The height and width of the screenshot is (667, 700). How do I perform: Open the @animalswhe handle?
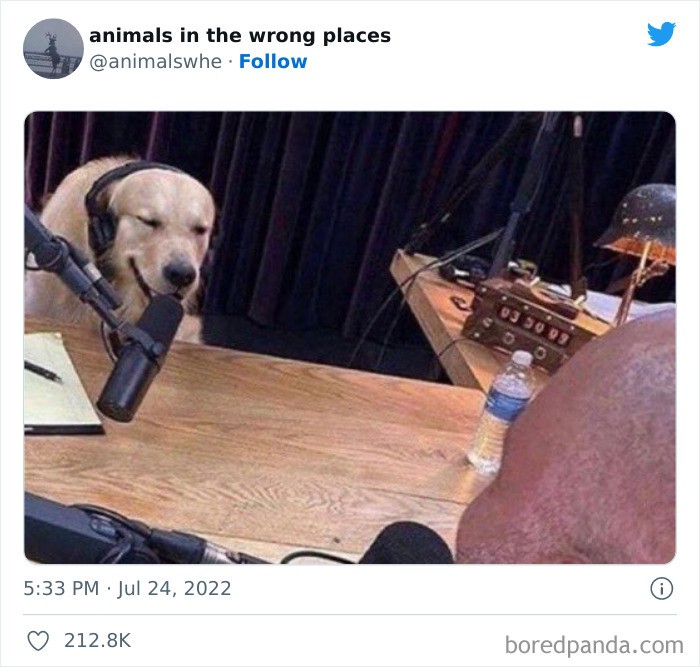155,62
